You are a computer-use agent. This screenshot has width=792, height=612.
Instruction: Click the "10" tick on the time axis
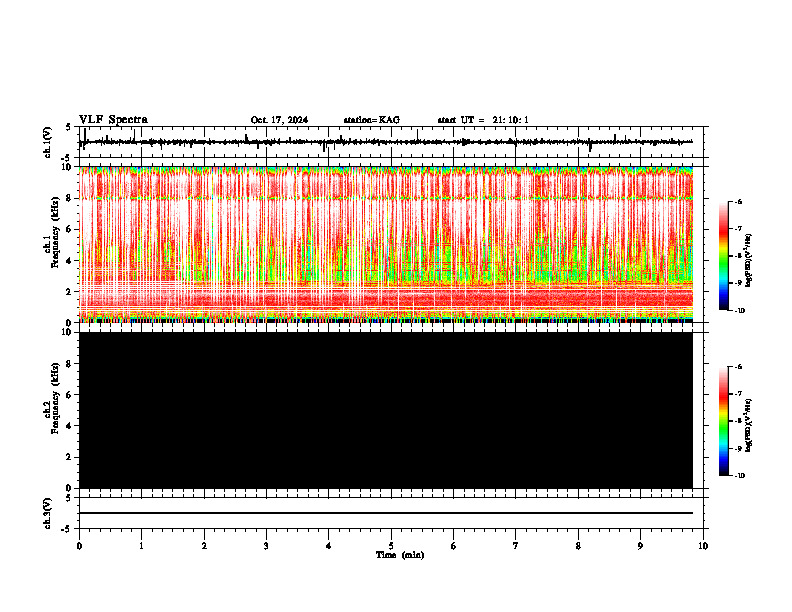(703, 546)
